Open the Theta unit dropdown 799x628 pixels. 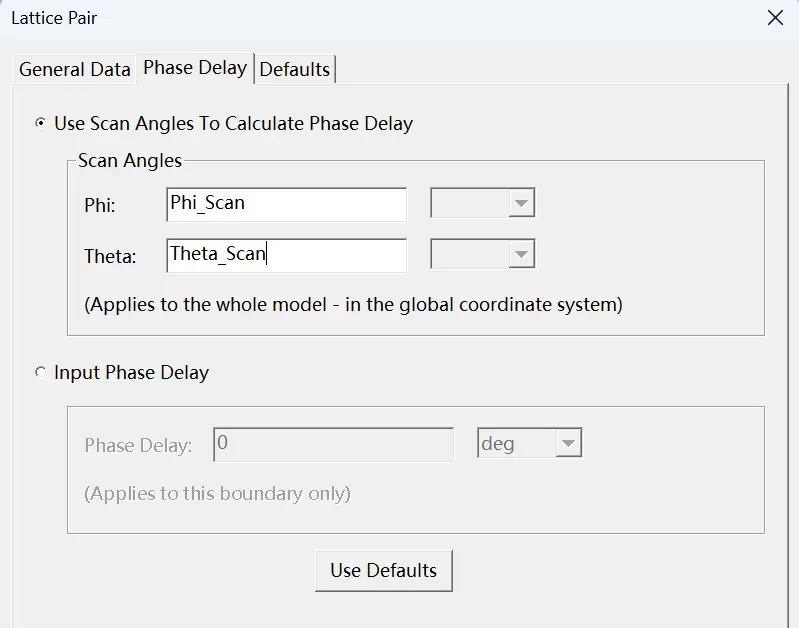[483, 254]
